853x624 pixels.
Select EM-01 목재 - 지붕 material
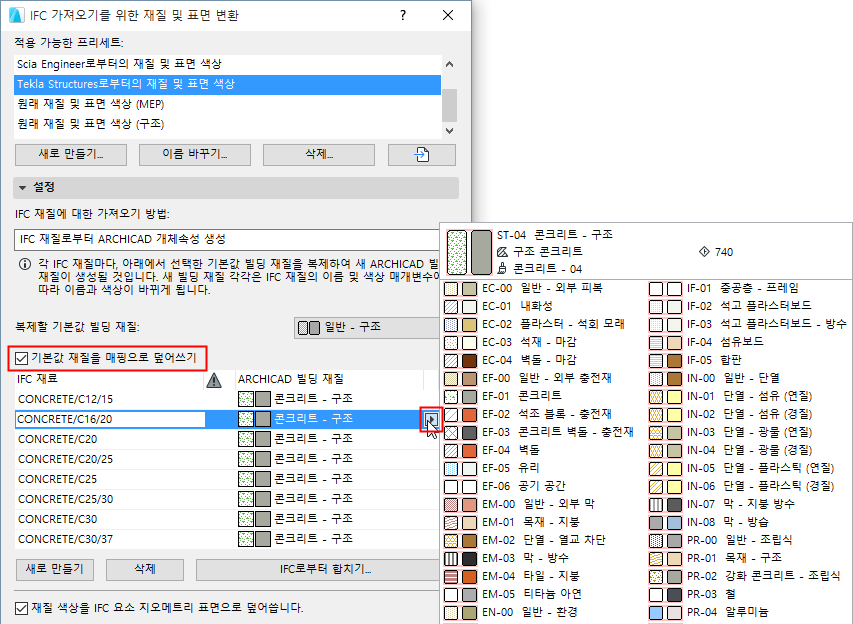pos(541,522)
